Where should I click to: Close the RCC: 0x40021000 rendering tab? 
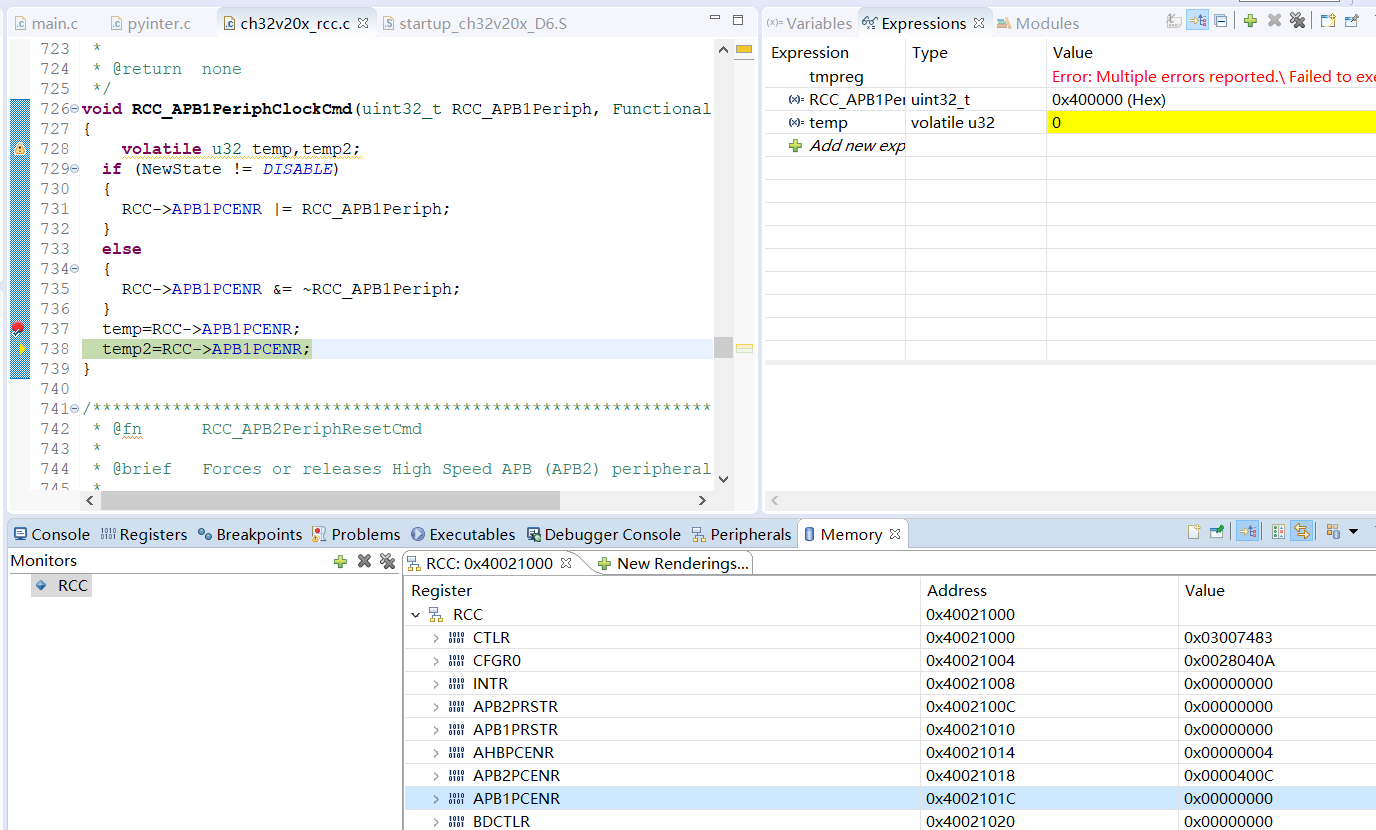tap(565, 563)
